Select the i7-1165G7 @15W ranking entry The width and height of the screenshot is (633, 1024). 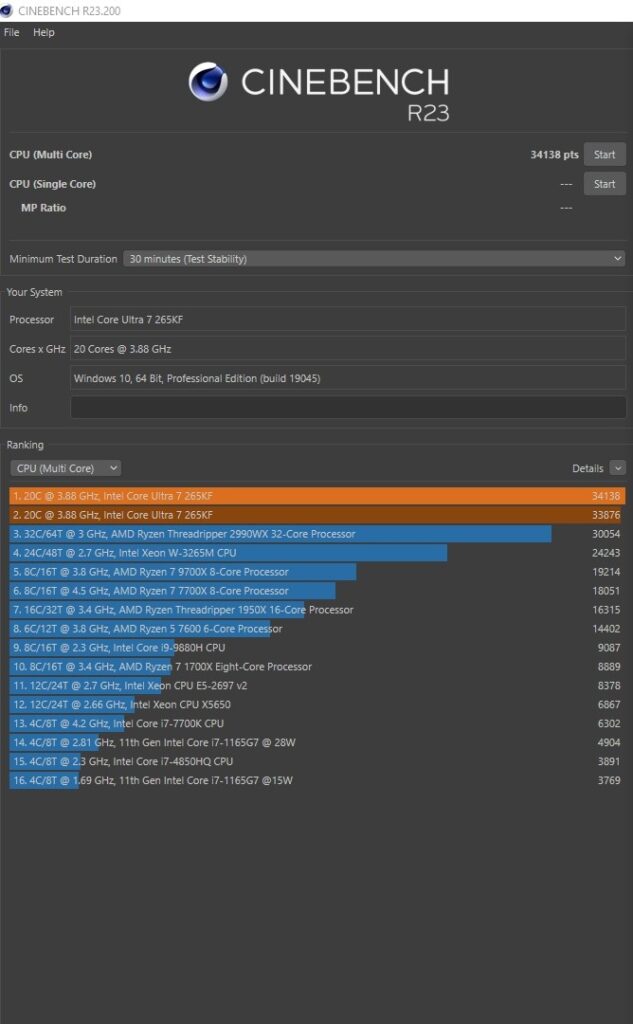317,780
